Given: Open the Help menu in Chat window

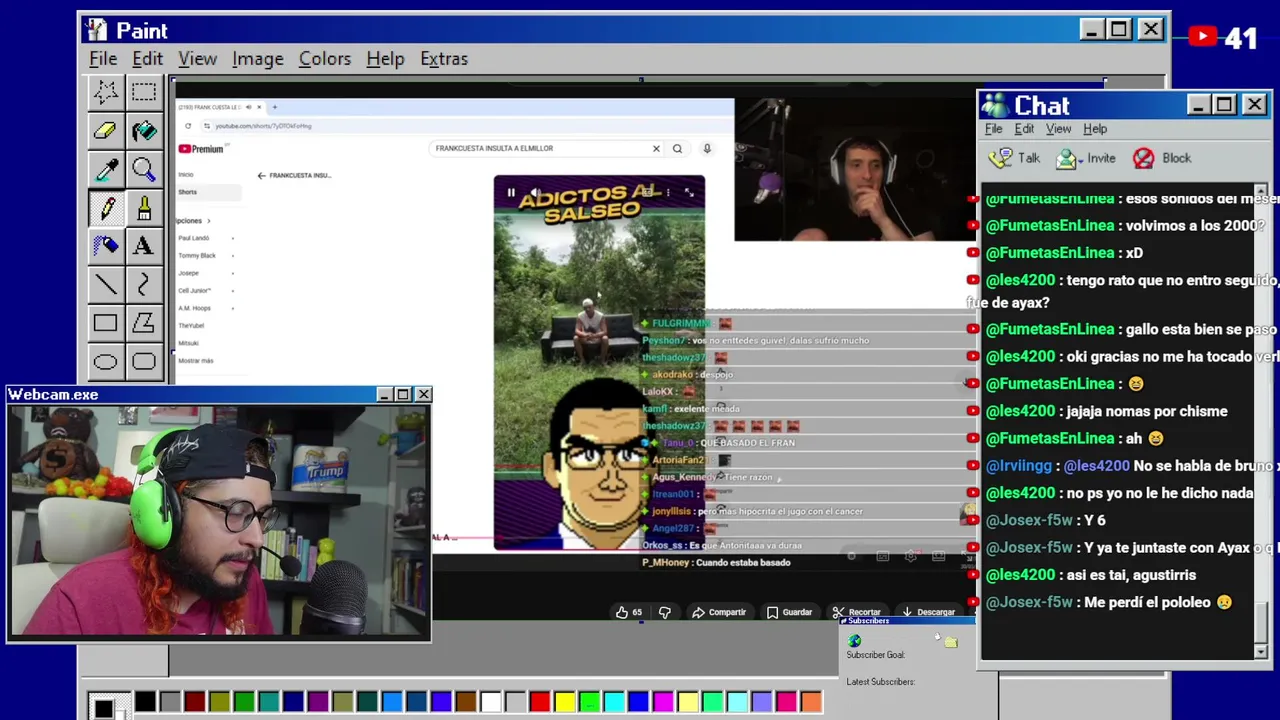Looking at the screenshot, I should (1095, 129).
